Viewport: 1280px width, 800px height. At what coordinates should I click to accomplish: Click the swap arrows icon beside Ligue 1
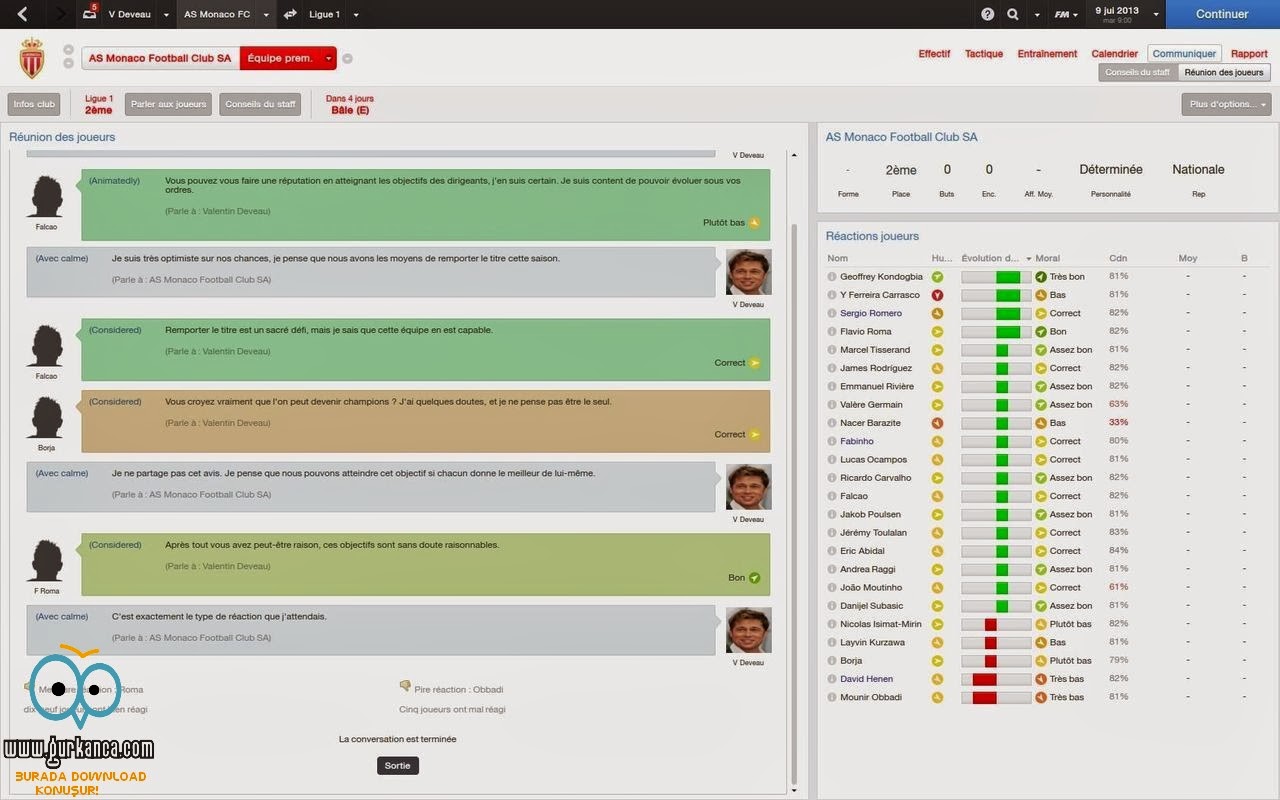[290, 14]
